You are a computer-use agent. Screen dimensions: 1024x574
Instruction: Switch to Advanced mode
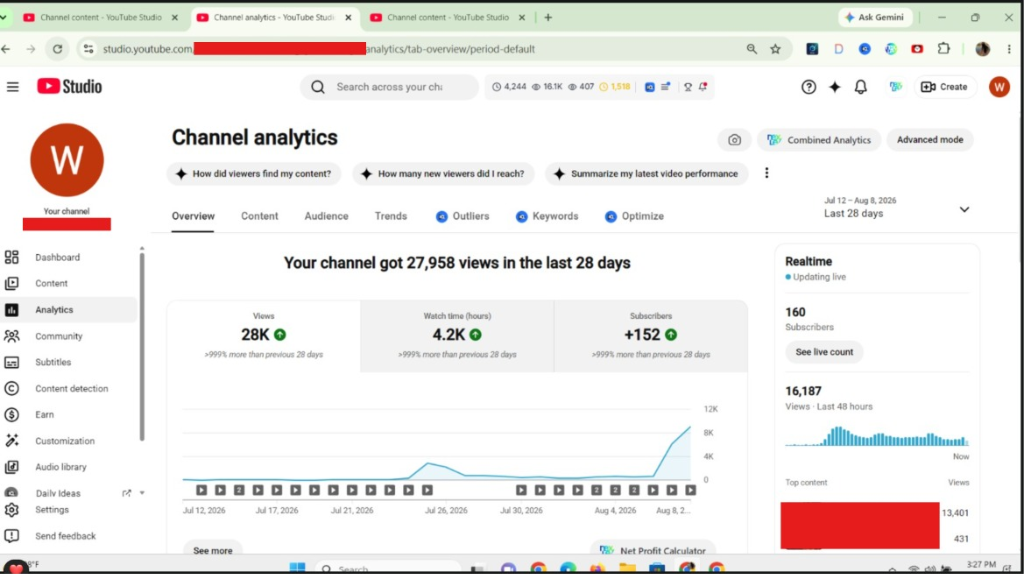click(930, 140)
